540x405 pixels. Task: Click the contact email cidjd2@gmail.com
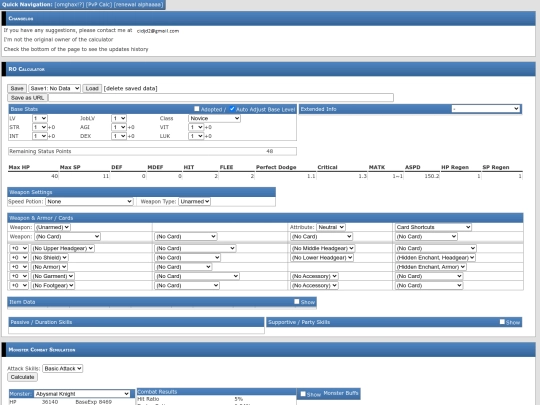(158, 31)
